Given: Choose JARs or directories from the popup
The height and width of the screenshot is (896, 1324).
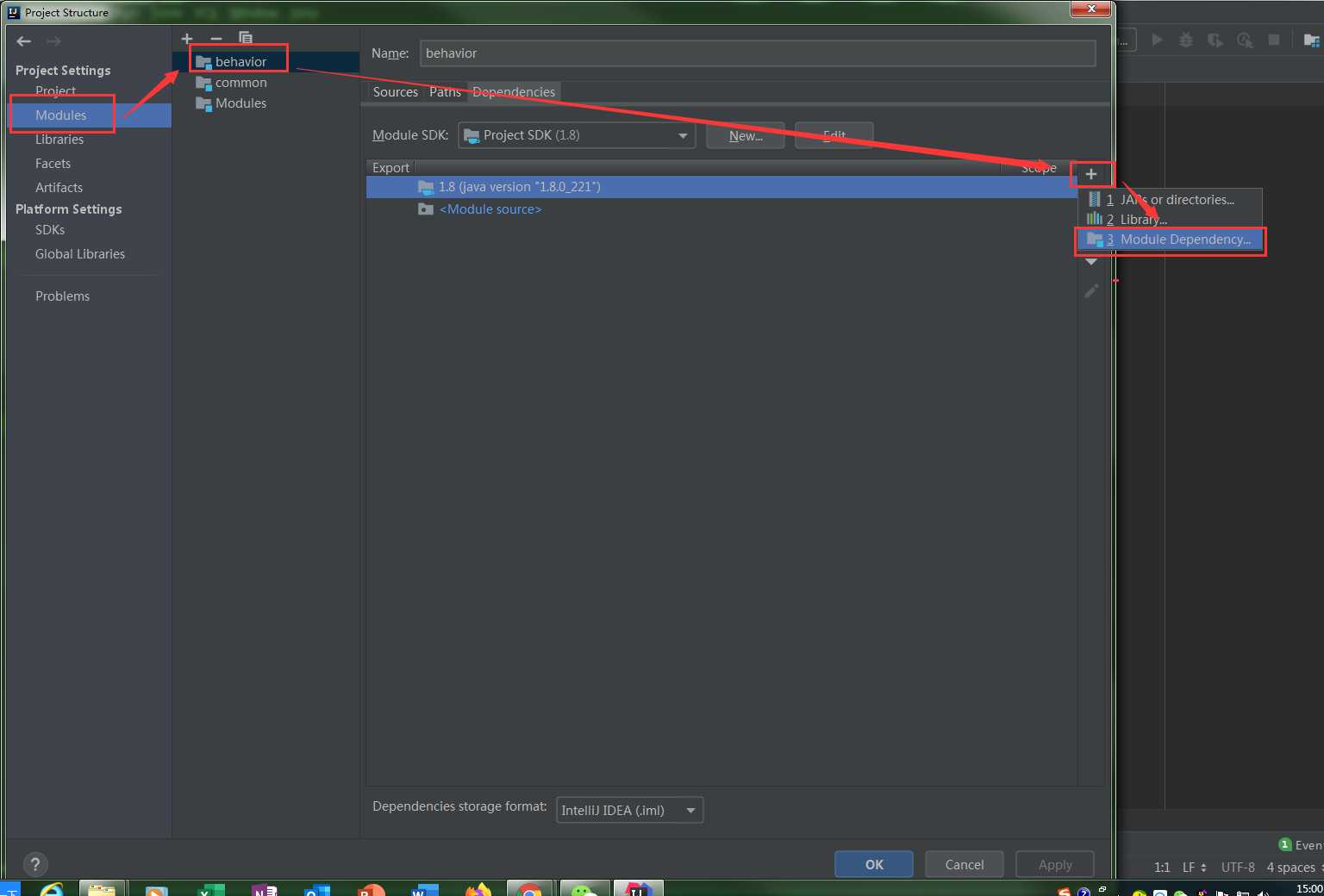Looking at the screenshot, I should point(1171,200).
